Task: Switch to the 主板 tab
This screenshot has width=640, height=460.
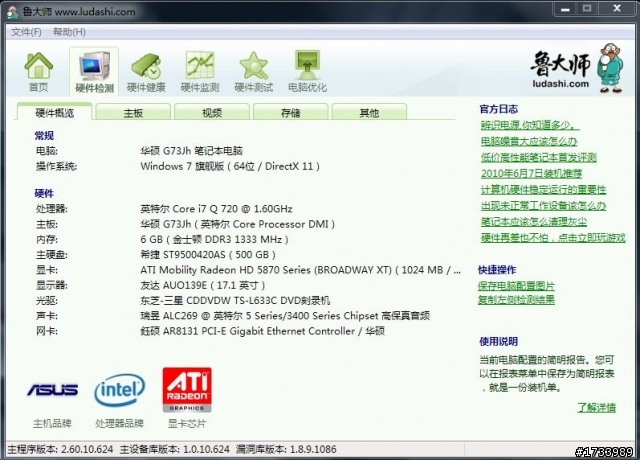Action: [133, 112]
